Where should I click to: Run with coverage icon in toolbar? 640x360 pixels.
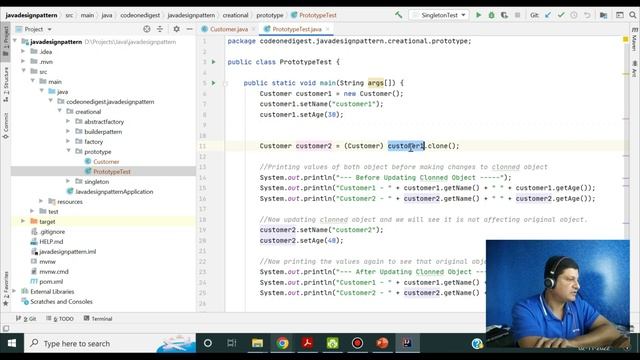click(x=504, y=15)
